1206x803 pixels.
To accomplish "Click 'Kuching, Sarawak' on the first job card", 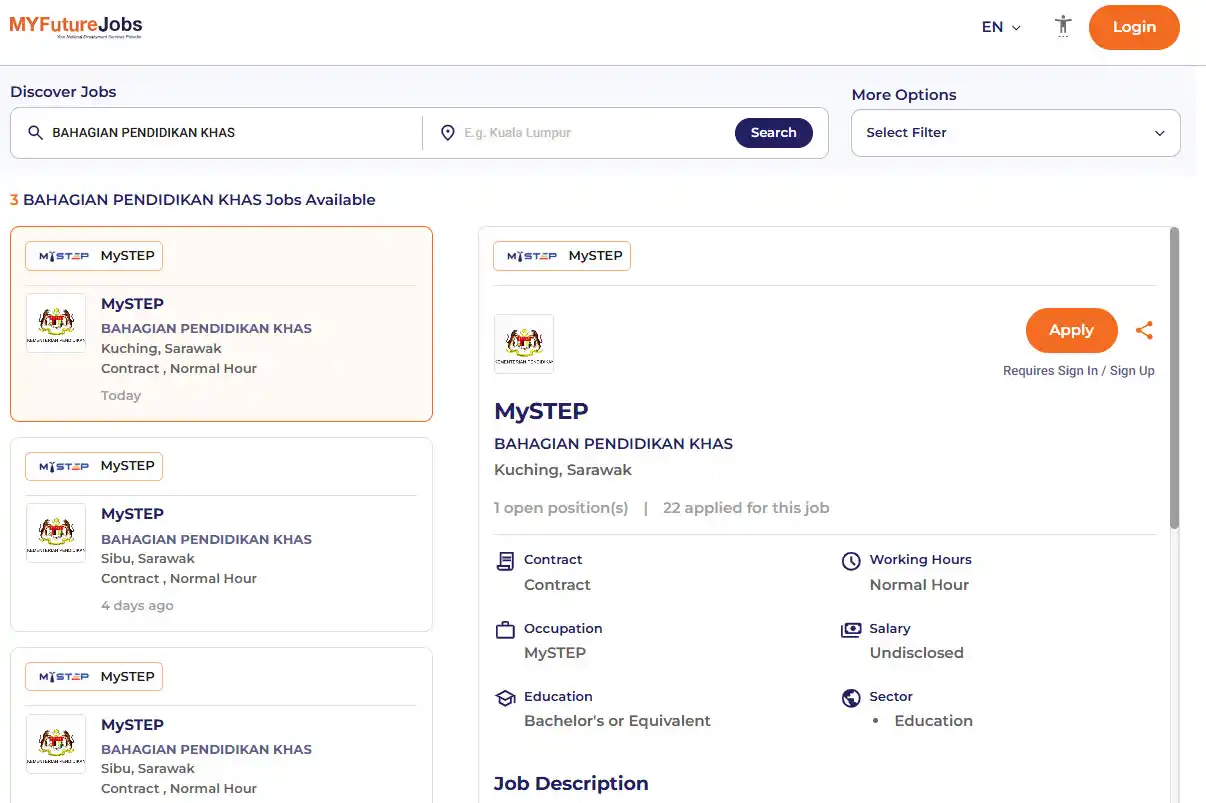I will tap(161, 349).
